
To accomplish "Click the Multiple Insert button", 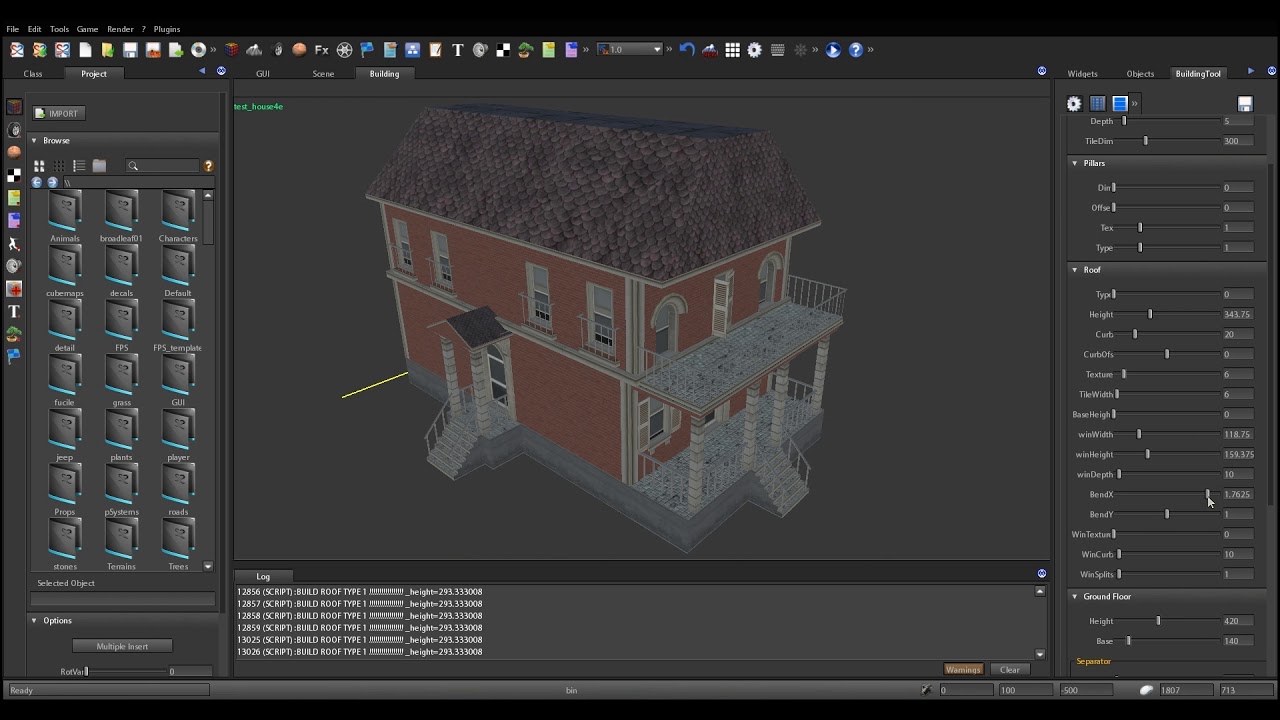I will click(122, 647).
